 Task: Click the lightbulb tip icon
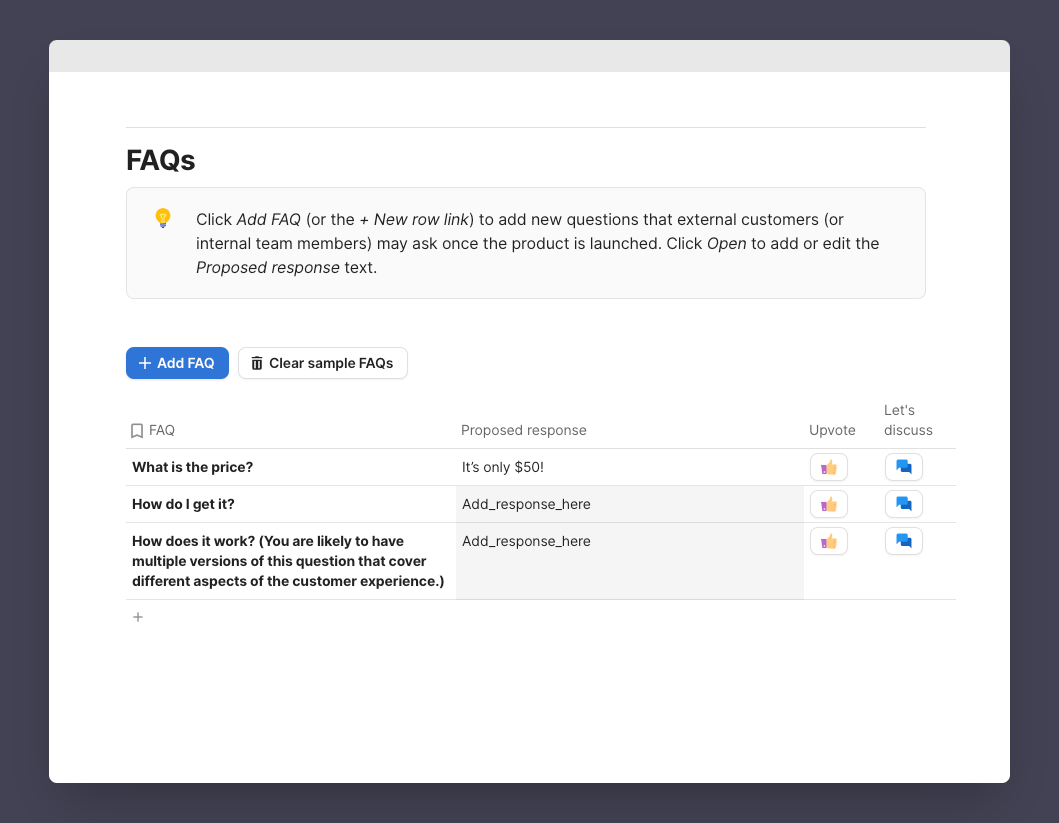pos(163,218)
